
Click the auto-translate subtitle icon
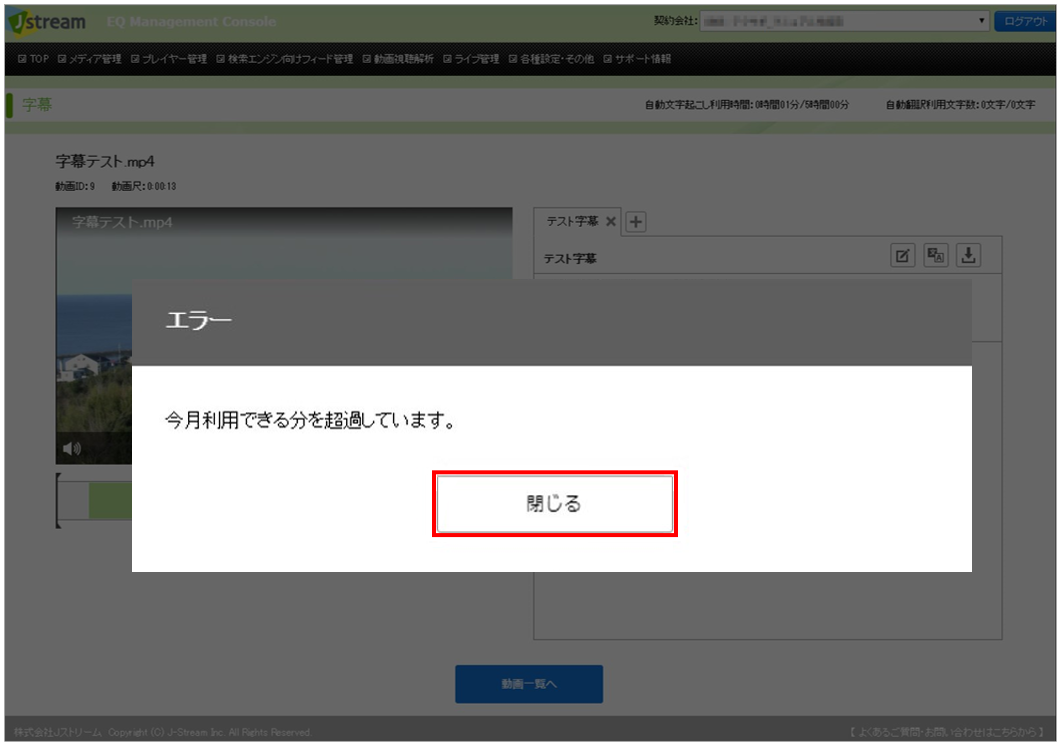click(936, 256)
